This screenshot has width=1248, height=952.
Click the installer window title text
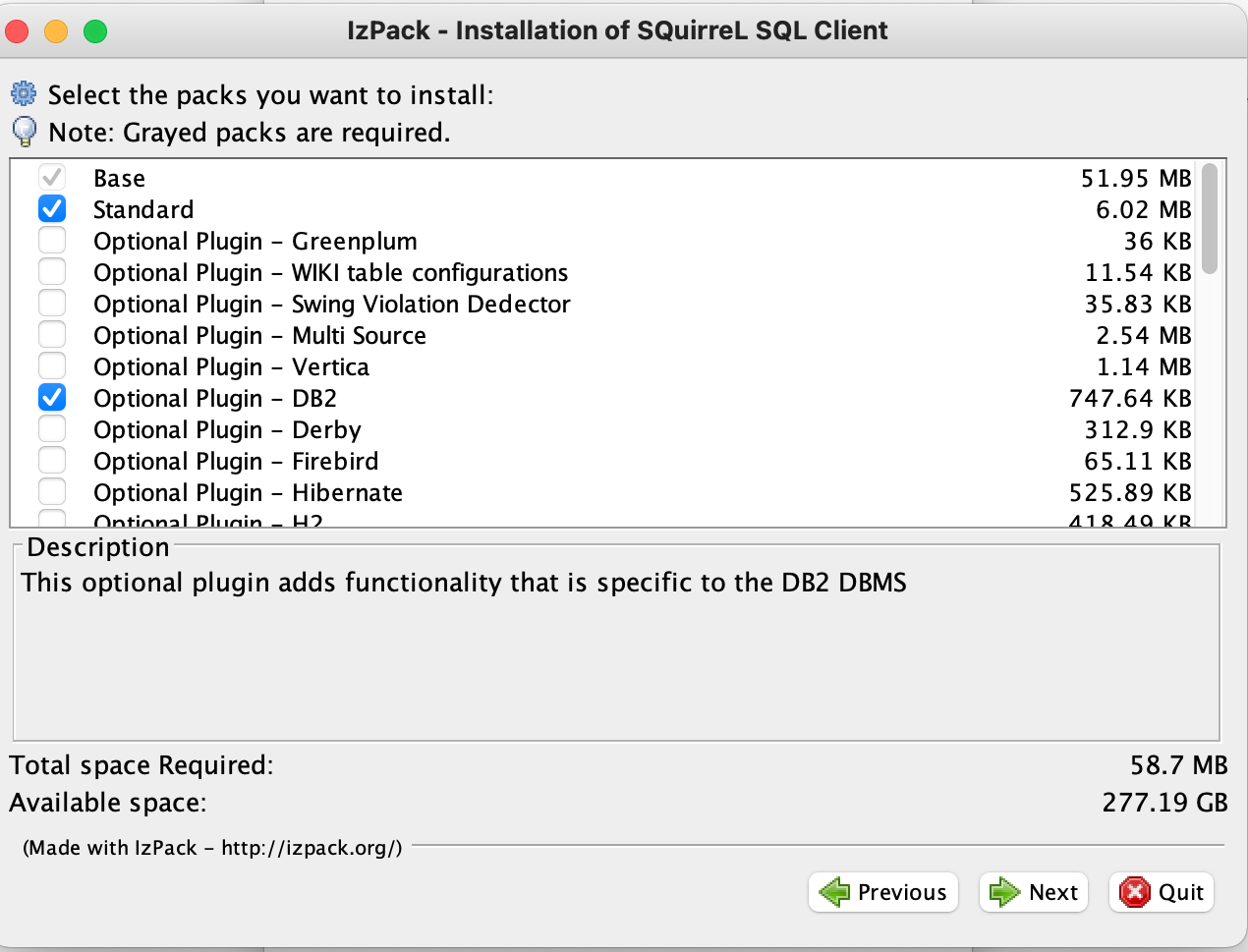coord(617,30)
